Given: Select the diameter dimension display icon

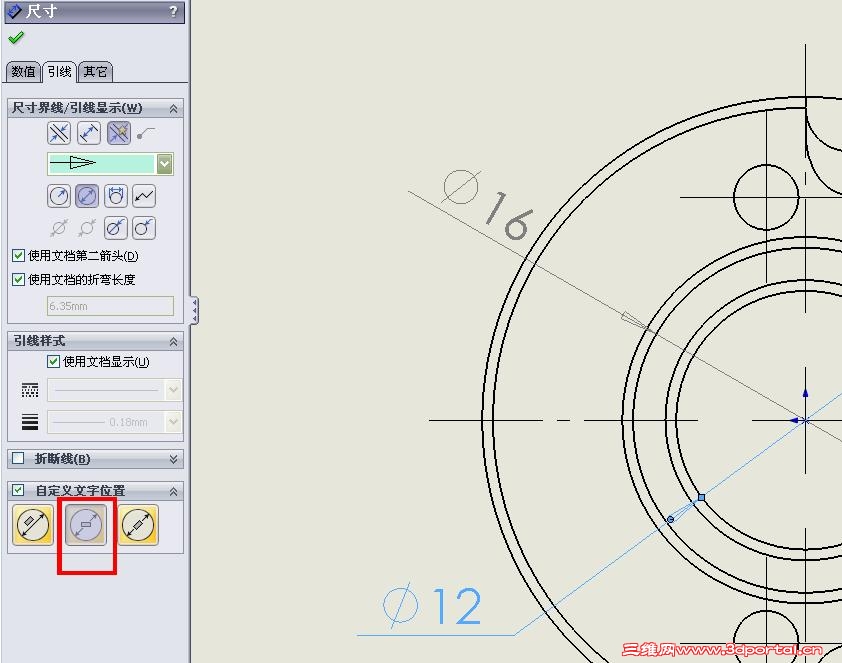Looking at the screenshot, I should tap(87, 196).
